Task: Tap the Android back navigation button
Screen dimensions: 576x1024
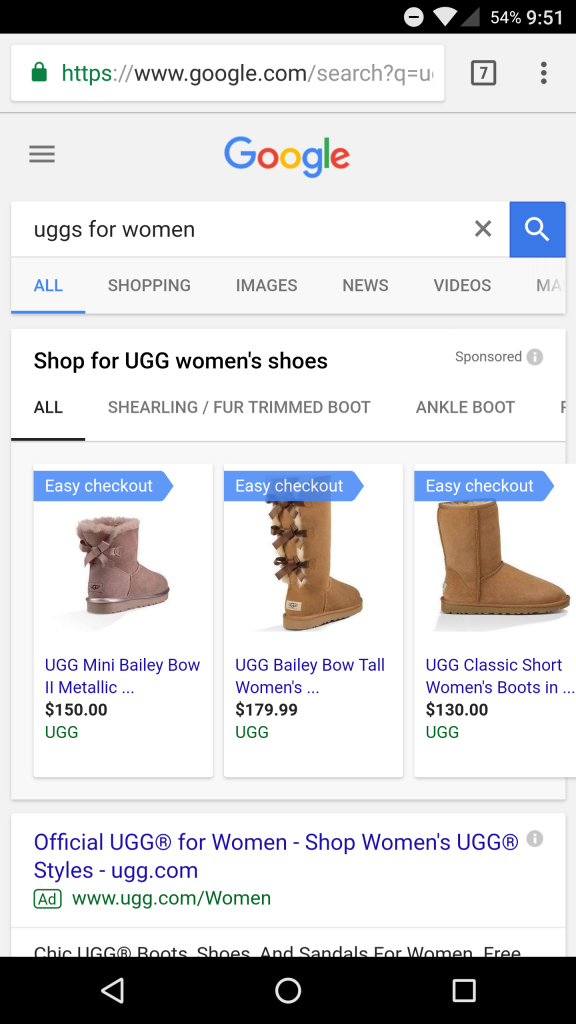Action: pyautogui.click(x=112, y=991)
